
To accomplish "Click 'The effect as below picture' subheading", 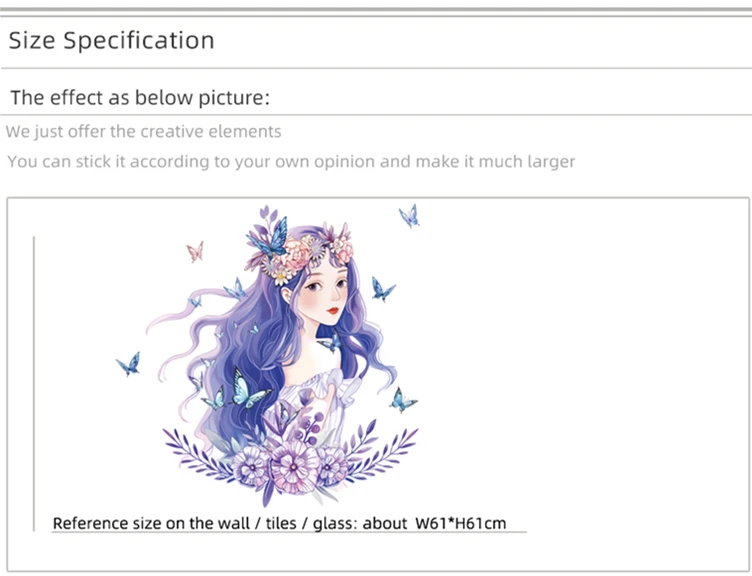I will 140,98.
